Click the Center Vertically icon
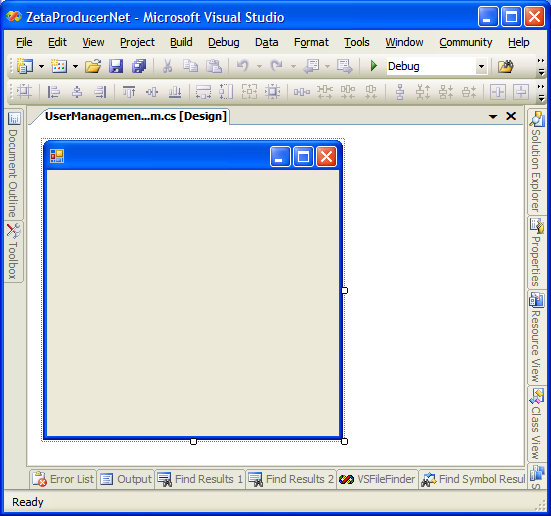This screenshot has width=551, height=516. click(x=521, y=92)
